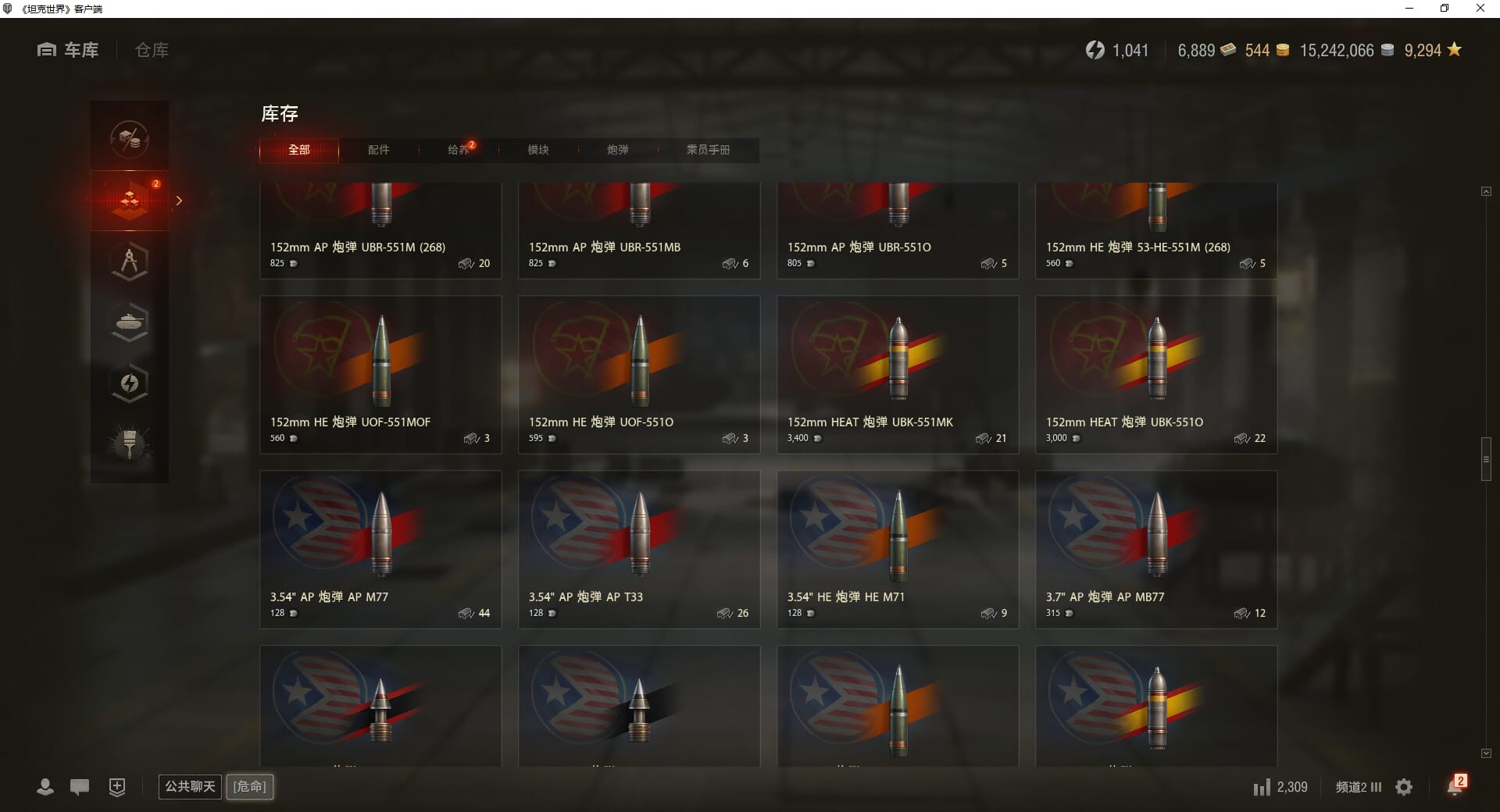Open the paint brush customization sidebar icon
Image resolution: width=1500 pixels, height=812 pixels.
point(130,443)
